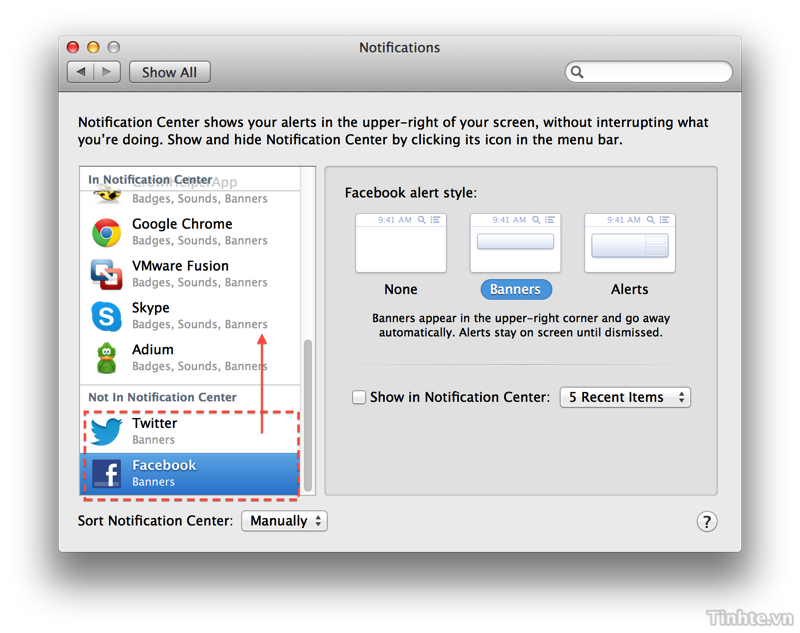Image resolution: width=800 pixels, height=633 pixels.
Task: Select Google Chrome row in the list
Action: (190, 233)
